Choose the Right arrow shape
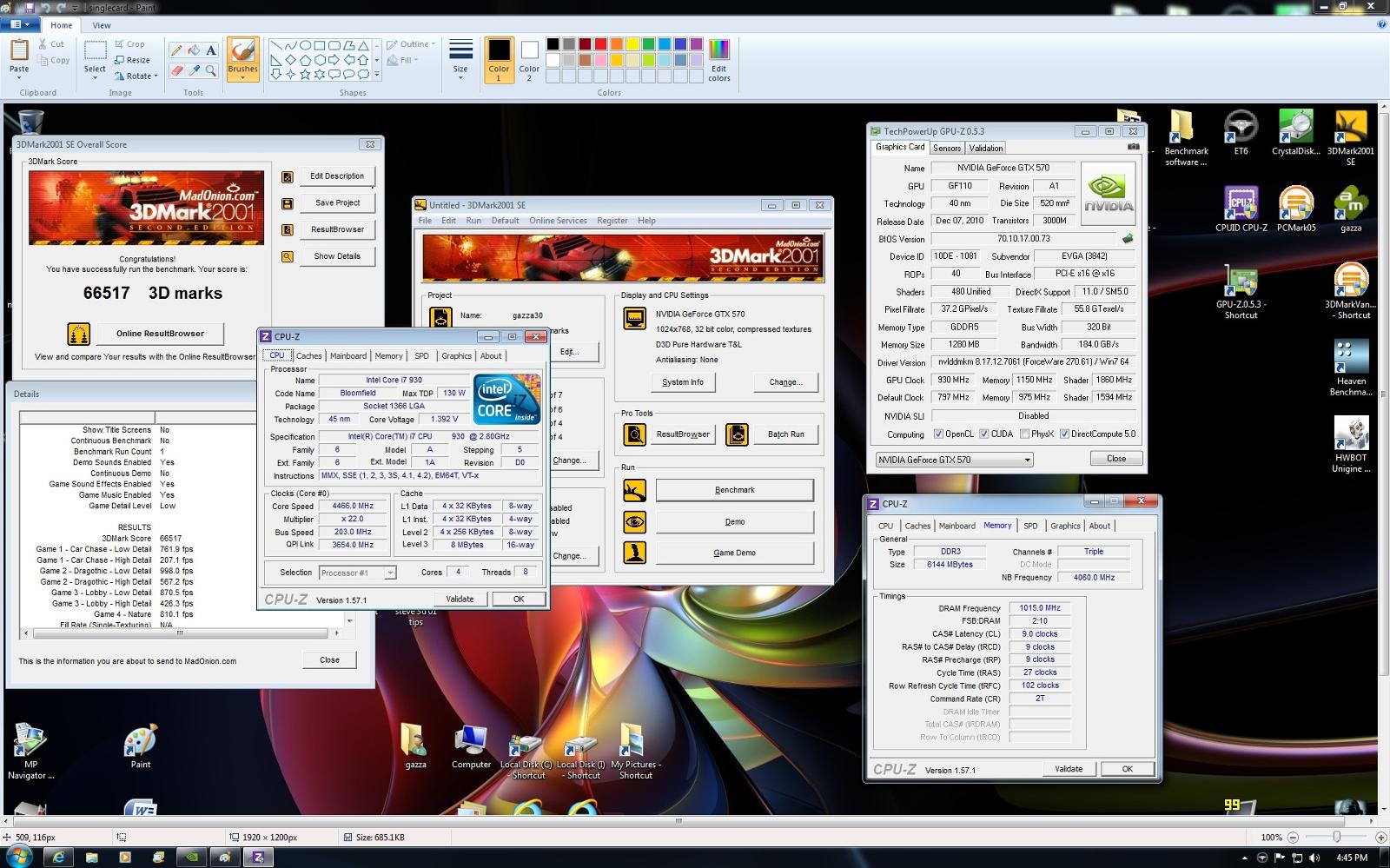 (334, 60)
